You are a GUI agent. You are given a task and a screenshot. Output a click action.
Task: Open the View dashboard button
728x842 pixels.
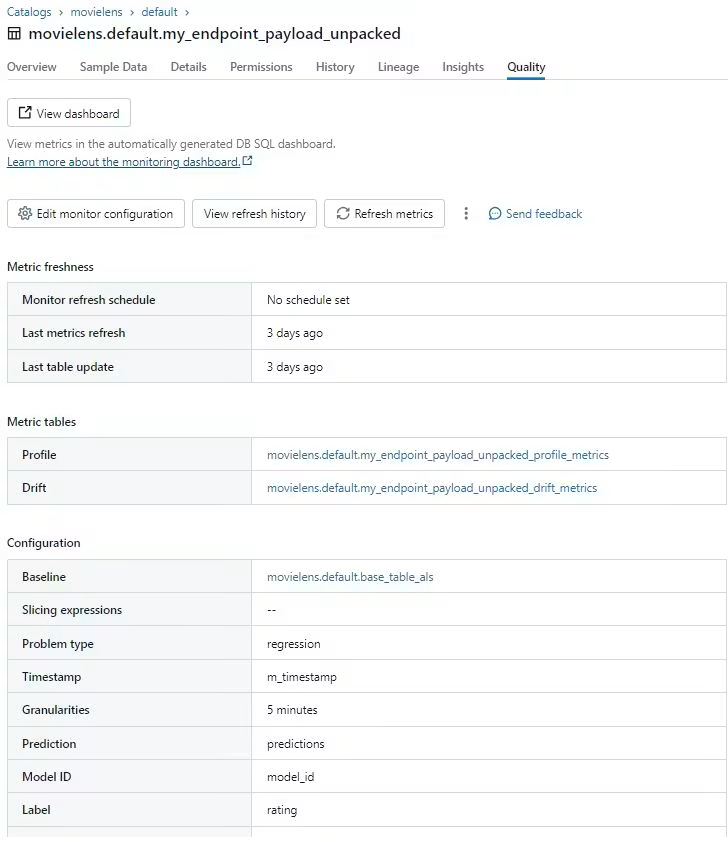69,113
